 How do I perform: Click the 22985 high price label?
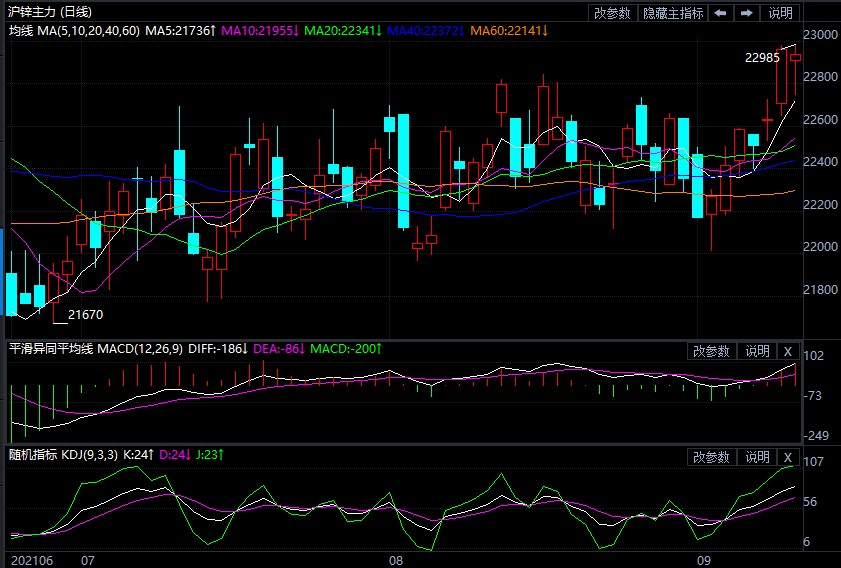[762, 57]
